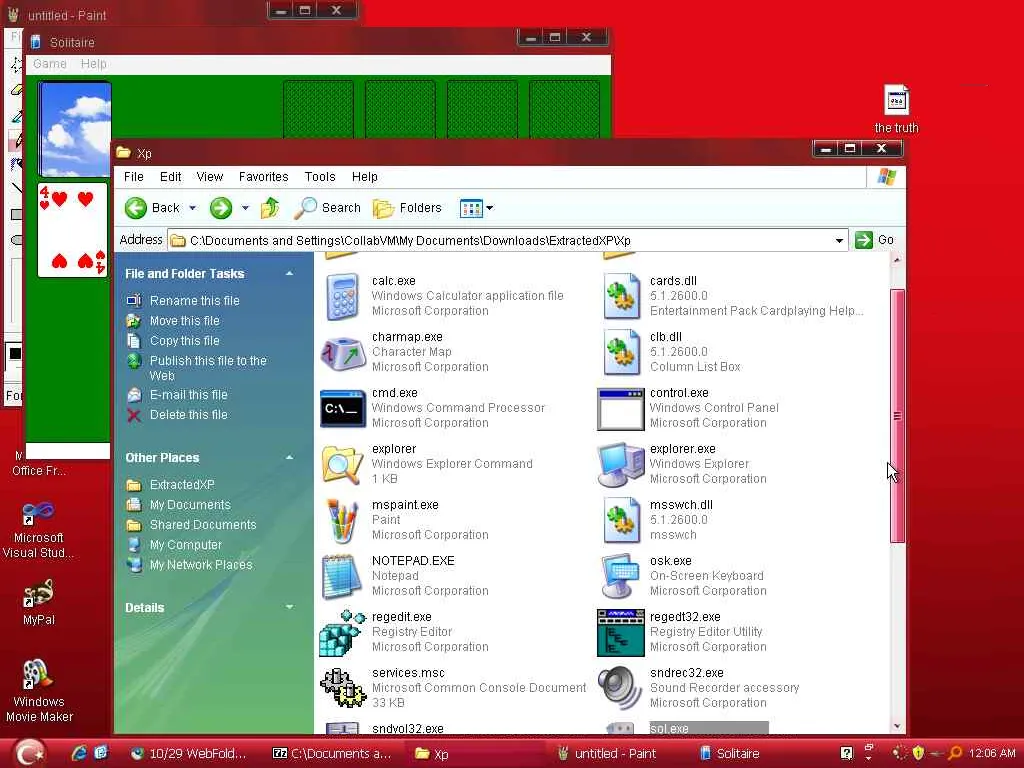
Task: Click Rename this file
Action: click(195, 300)
